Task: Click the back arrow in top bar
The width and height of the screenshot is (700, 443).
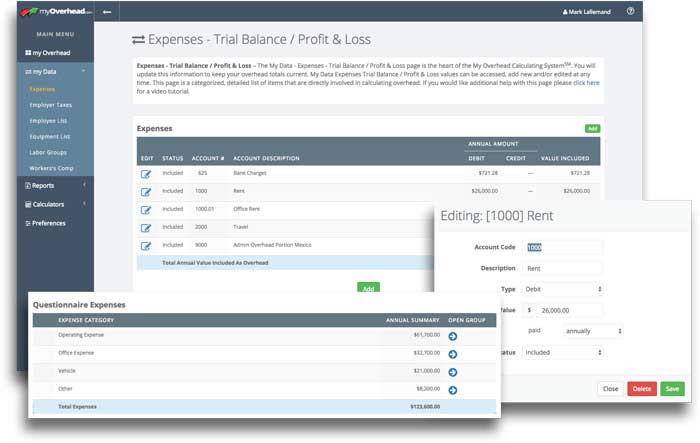Action: [x=107, y=12]
